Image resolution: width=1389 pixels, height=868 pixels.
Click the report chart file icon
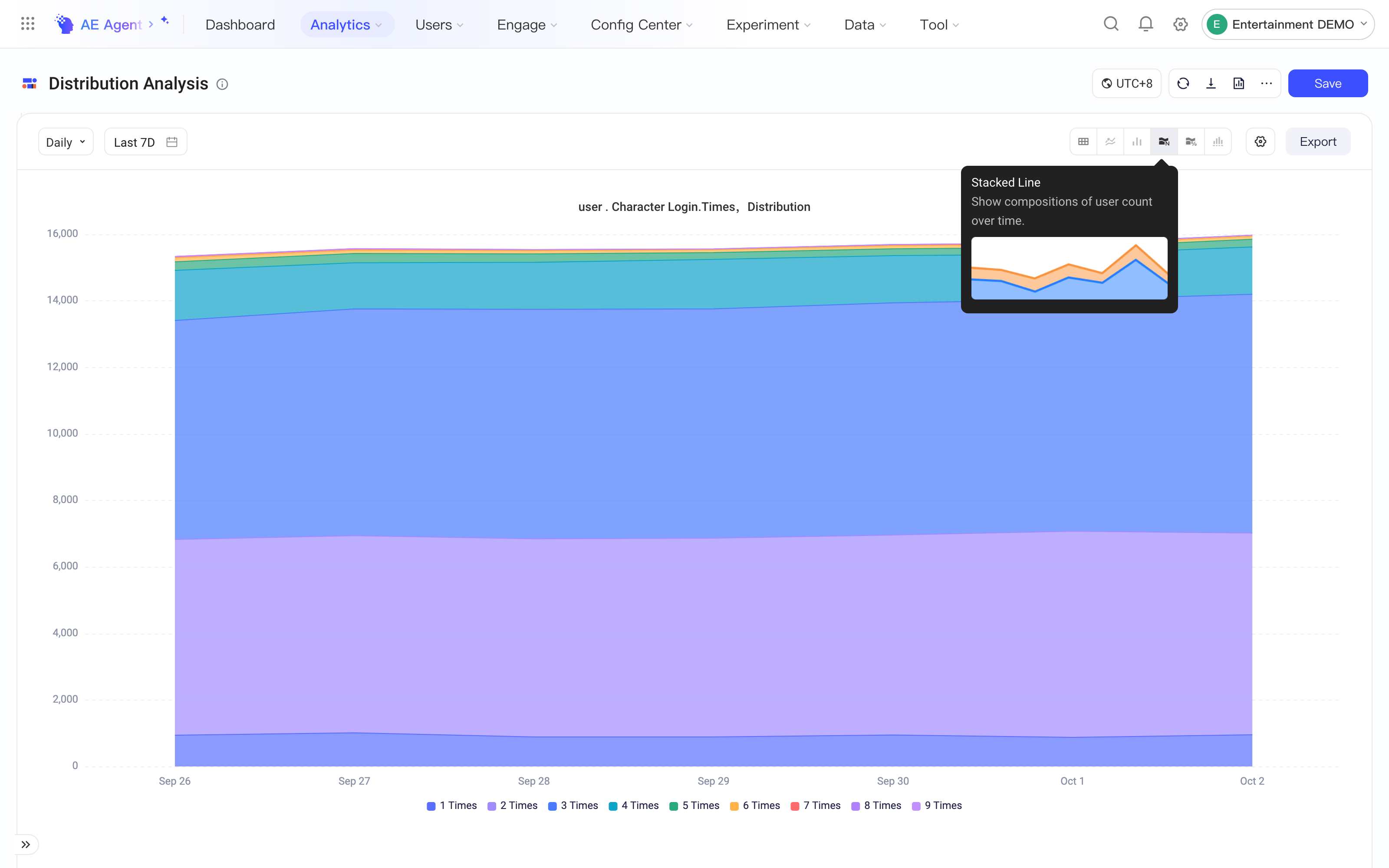click(x=1239, y=84)
